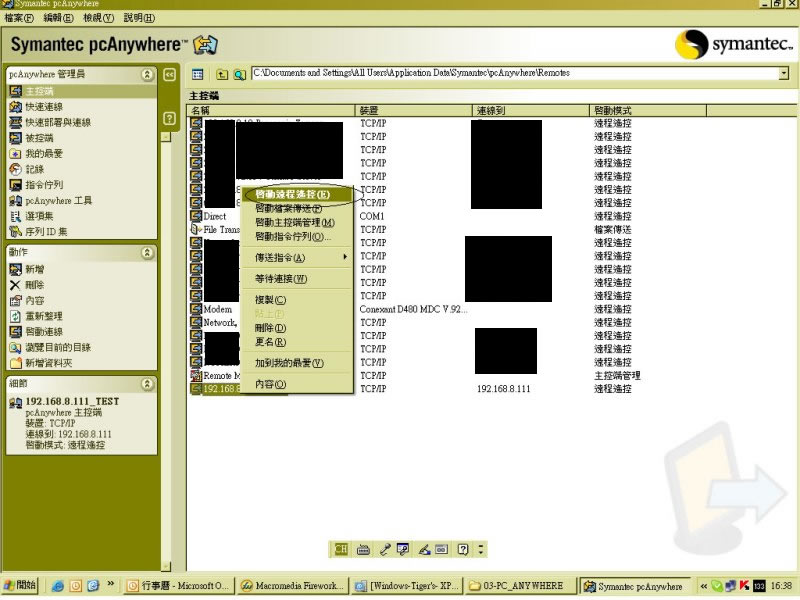Screen dimensions: 800x600
Task: Choose 啟動遠程遙控(E) in context menu
Action: pyautogui.click(x=296, y=194)
